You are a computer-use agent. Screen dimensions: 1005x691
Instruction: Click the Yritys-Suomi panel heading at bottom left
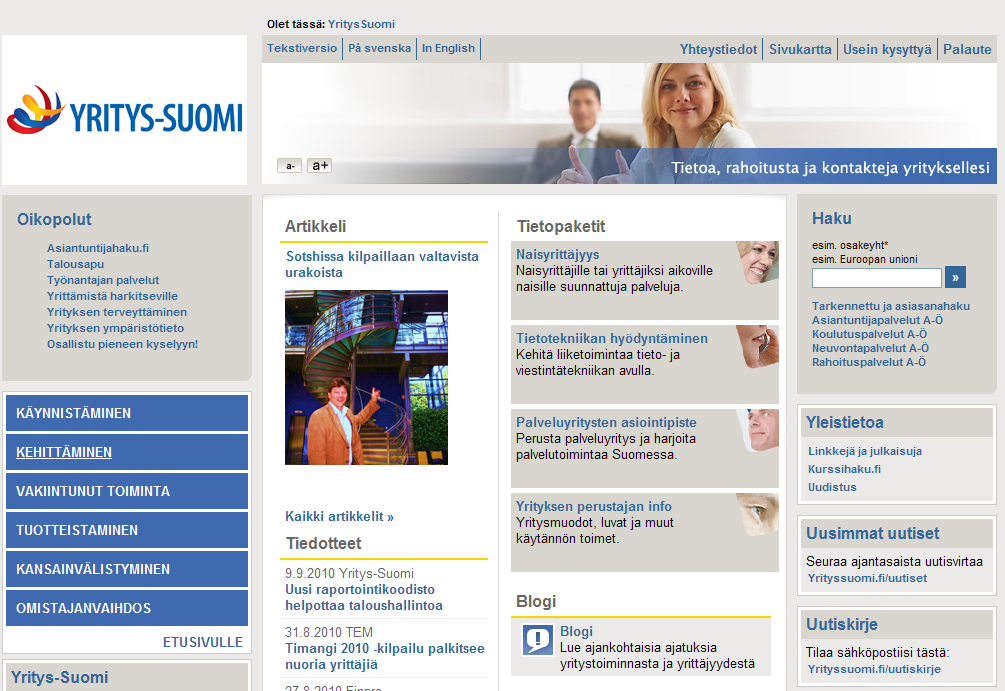point(60,678)
